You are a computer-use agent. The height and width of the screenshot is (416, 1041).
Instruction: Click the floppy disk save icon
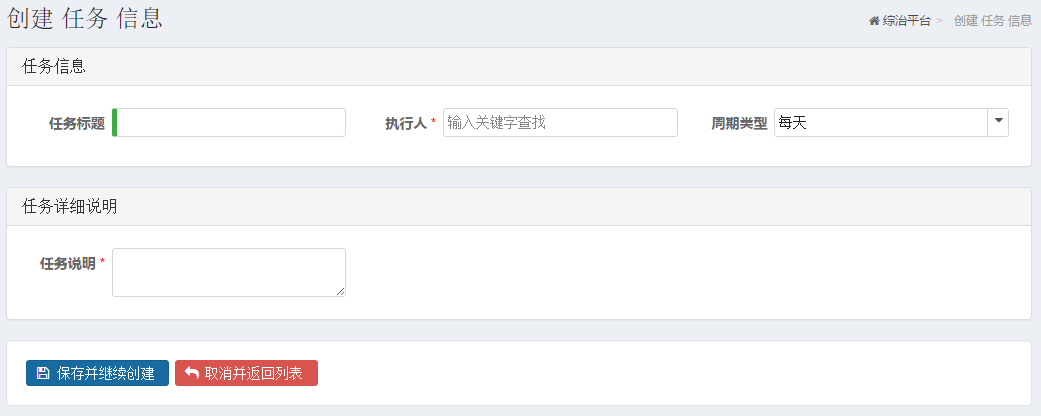coord(42,373)
